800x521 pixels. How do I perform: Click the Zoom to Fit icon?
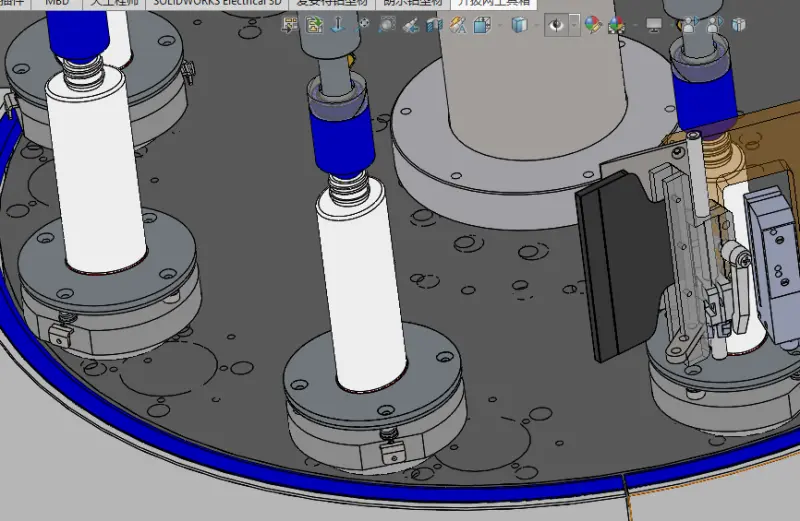coord(290,24)
